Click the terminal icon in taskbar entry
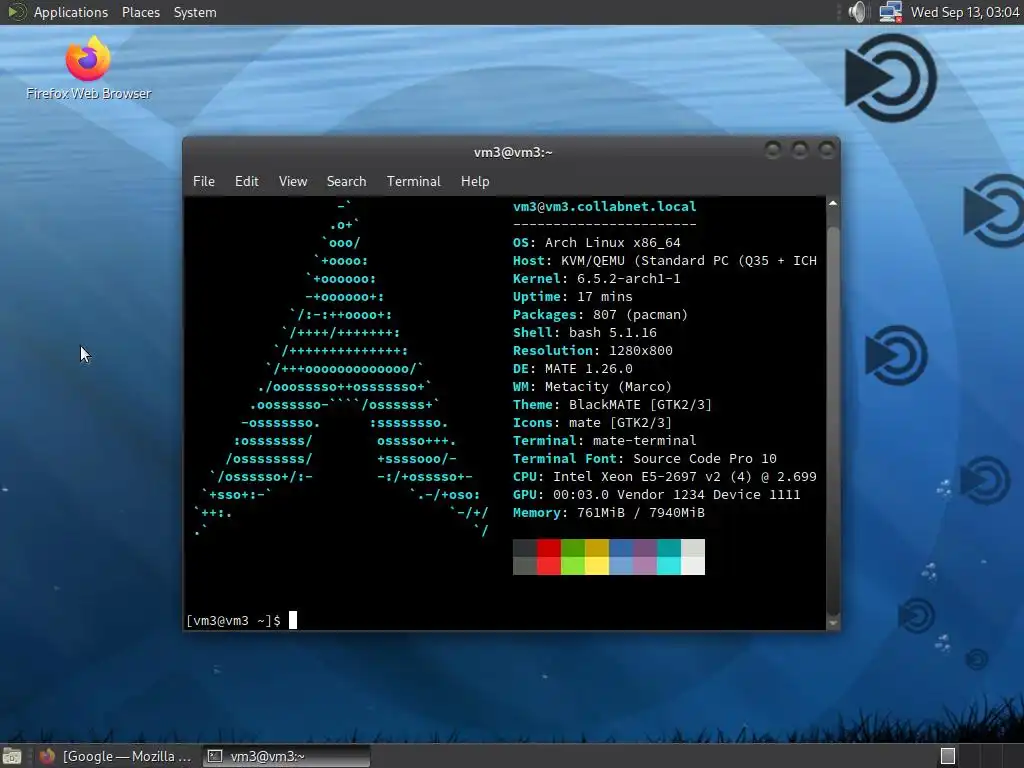This screenshot has height=768, width=1024. 215,756
